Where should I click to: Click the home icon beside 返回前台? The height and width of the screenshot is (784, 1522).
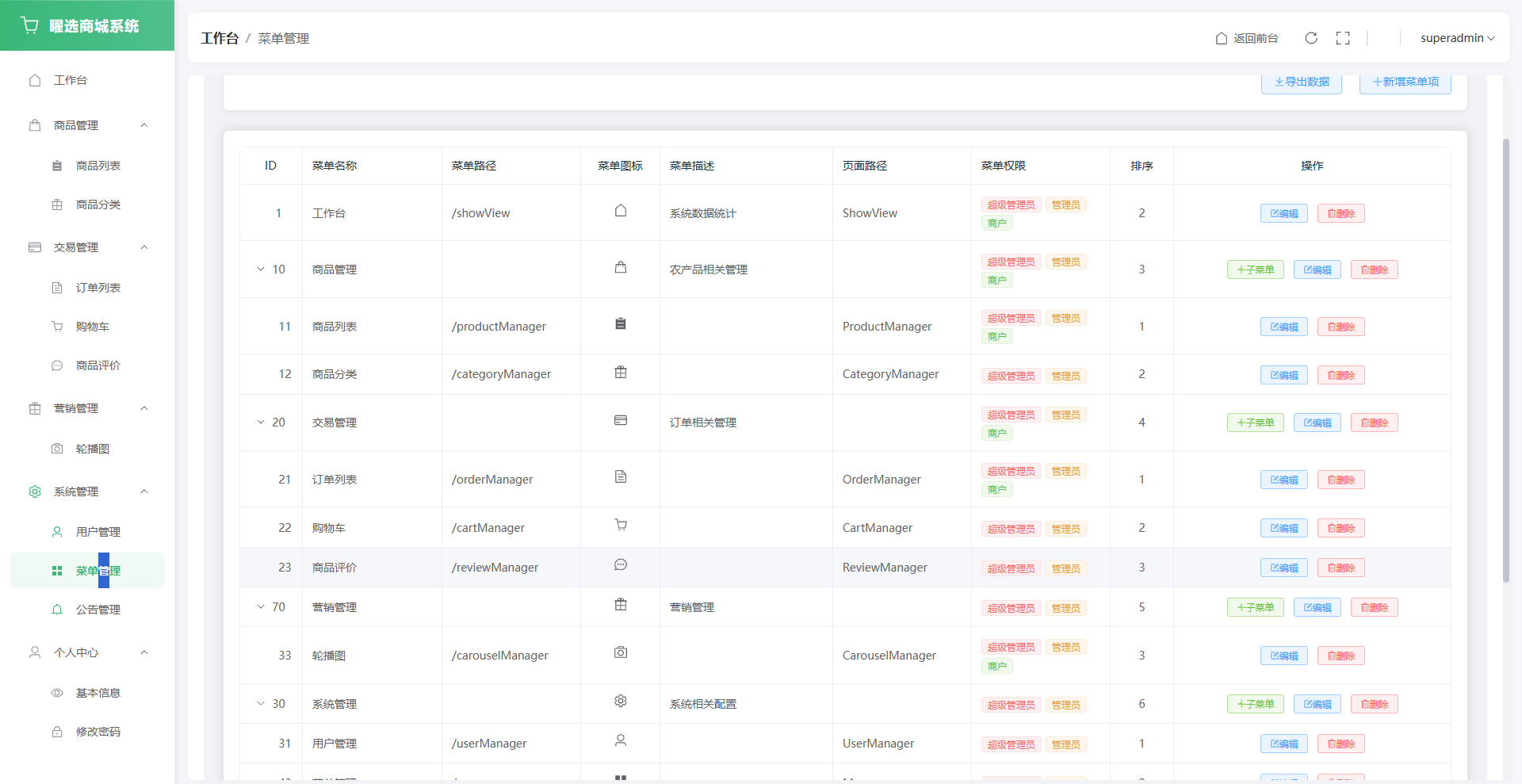click(1222, 38)
